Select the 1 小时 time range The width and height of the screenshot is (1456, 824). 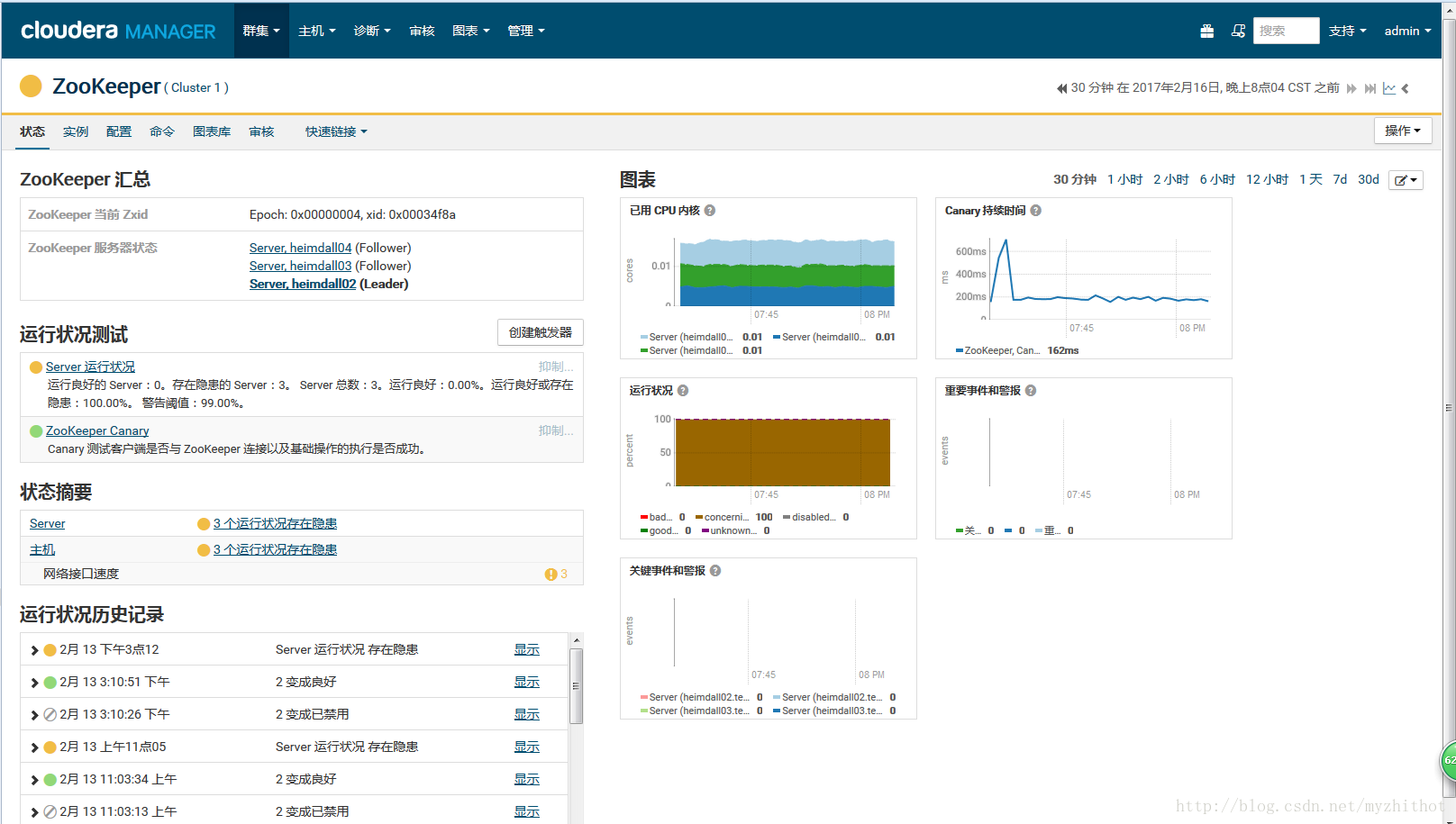pyautogui.click(x=1124, y=179)
